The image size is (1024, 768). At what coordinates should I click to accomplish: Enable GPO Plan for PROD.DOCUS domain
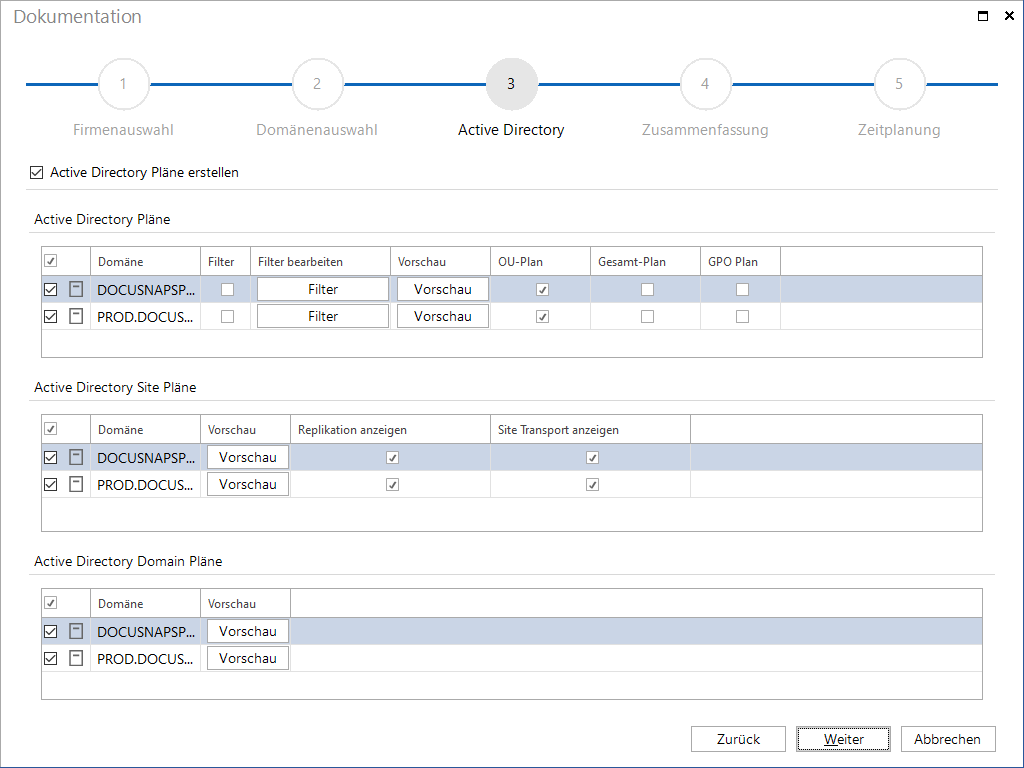point(743,316)
